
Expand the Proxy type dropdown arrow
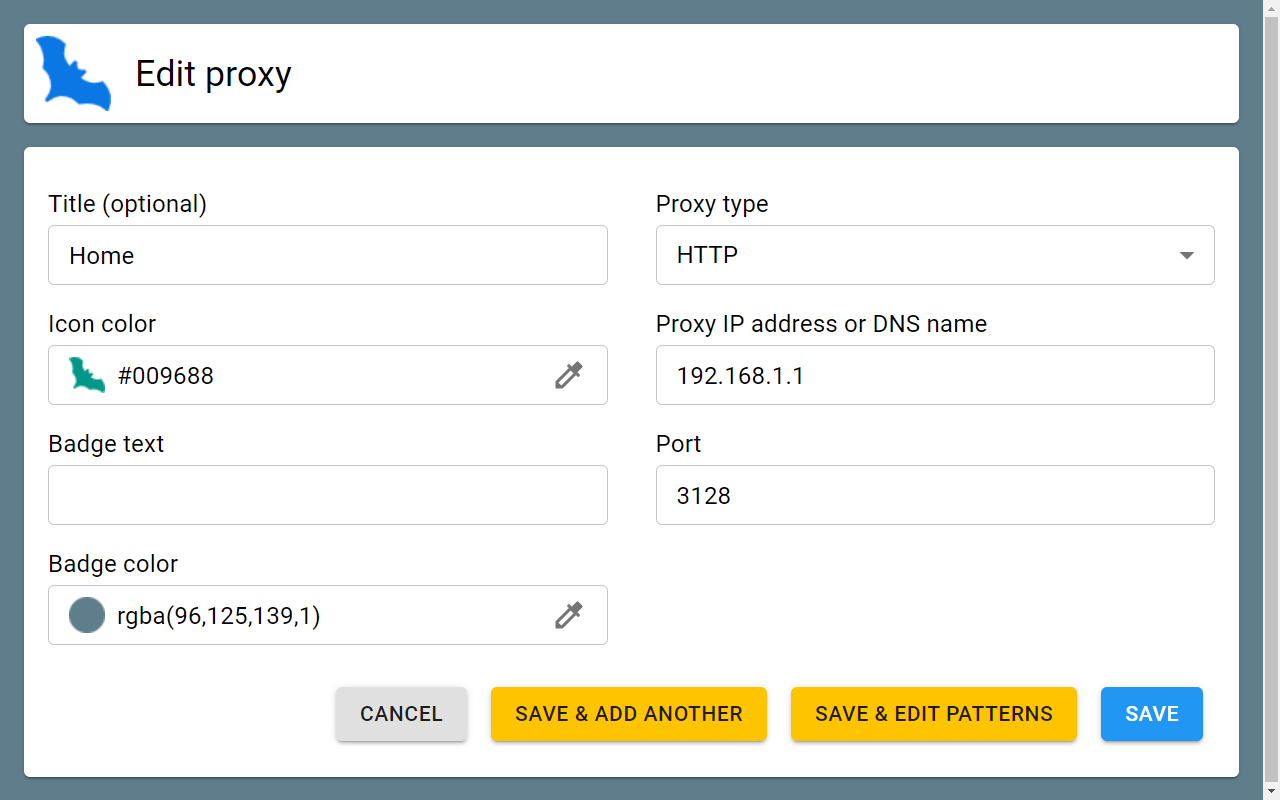point(1187,255)
